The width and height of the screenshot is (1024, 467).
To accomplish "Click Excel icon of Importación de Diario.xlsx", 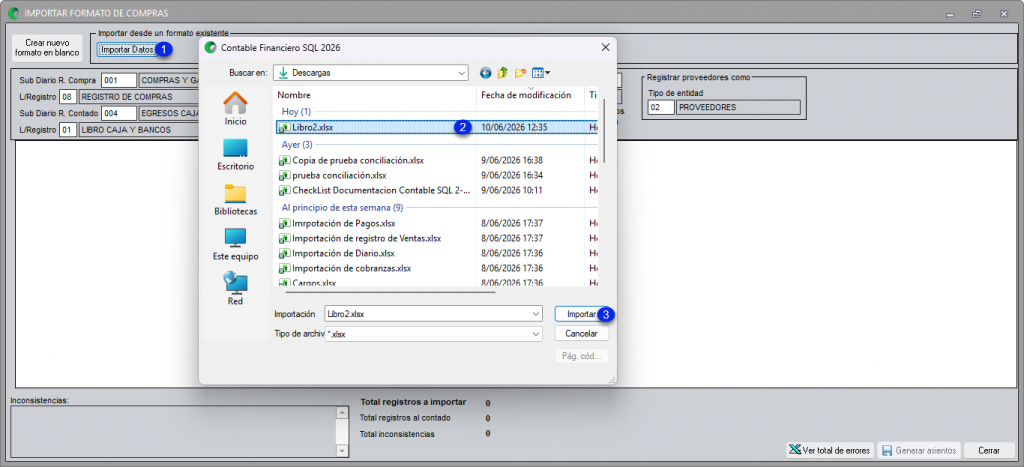I will coord(284,253).
